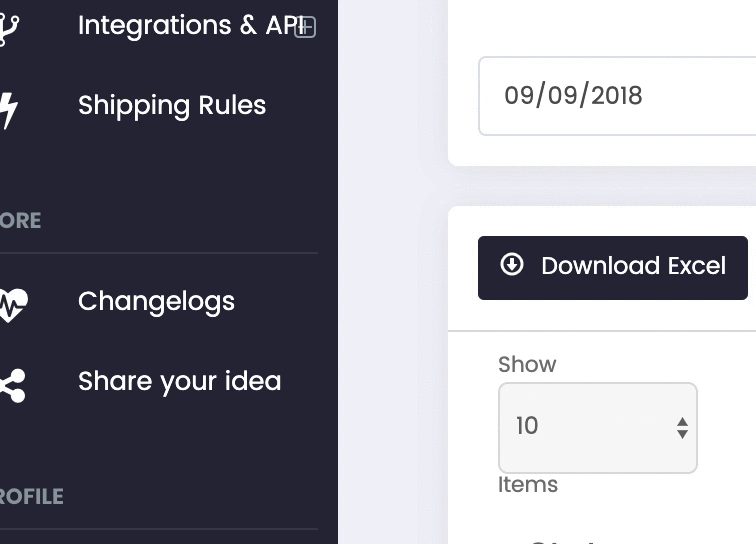Select the month segment of the date field
Viewport: 756px width, 544px height.
tap(520, 95)
